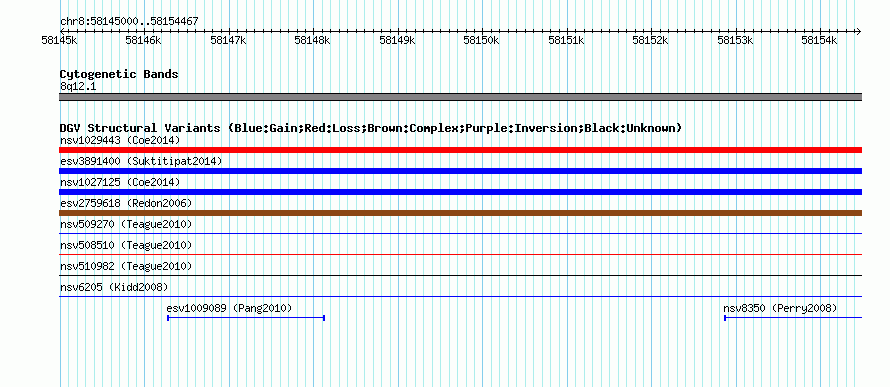Click the nsv8350 (Perry2008) label
The height and width of the screenshot is (387, 890).
pos(780,308)
